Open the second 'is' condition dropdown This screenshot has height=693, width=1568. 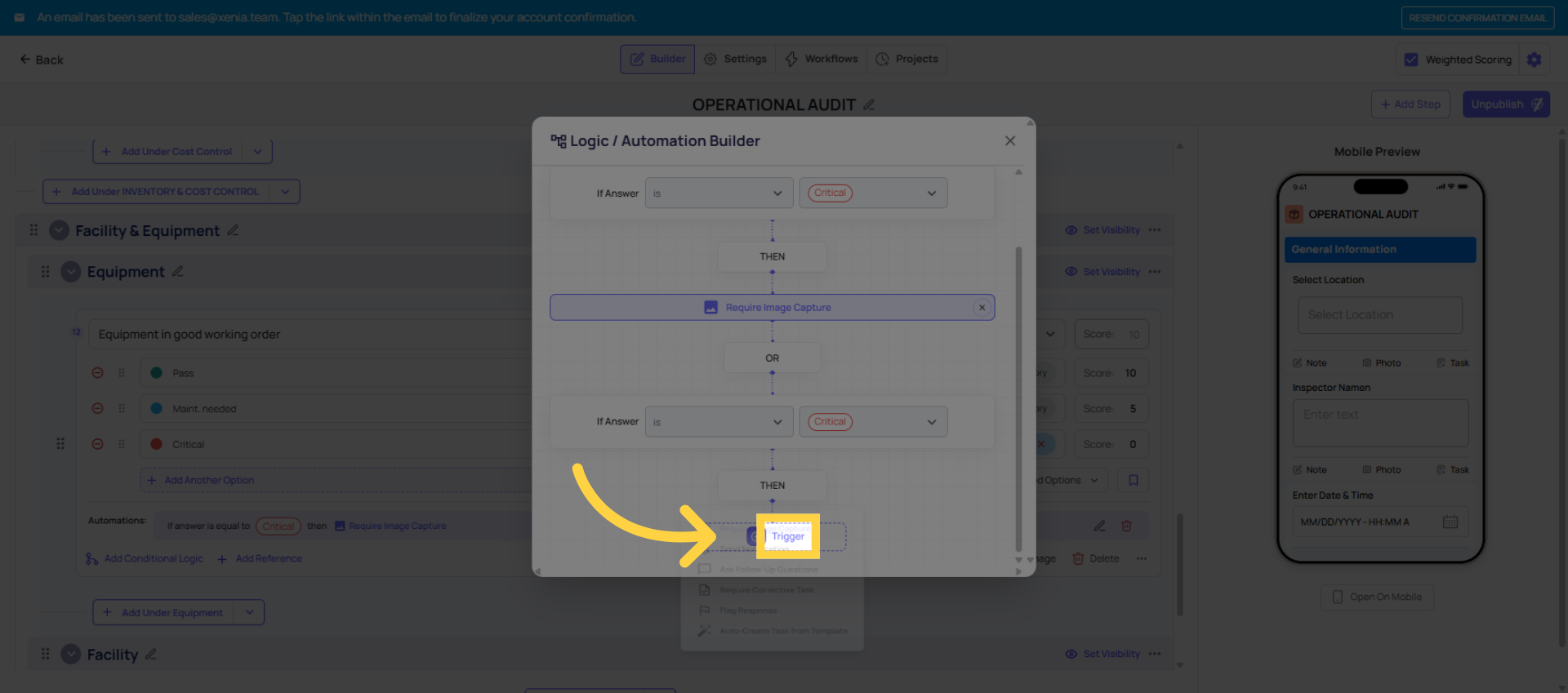(719, 422)
